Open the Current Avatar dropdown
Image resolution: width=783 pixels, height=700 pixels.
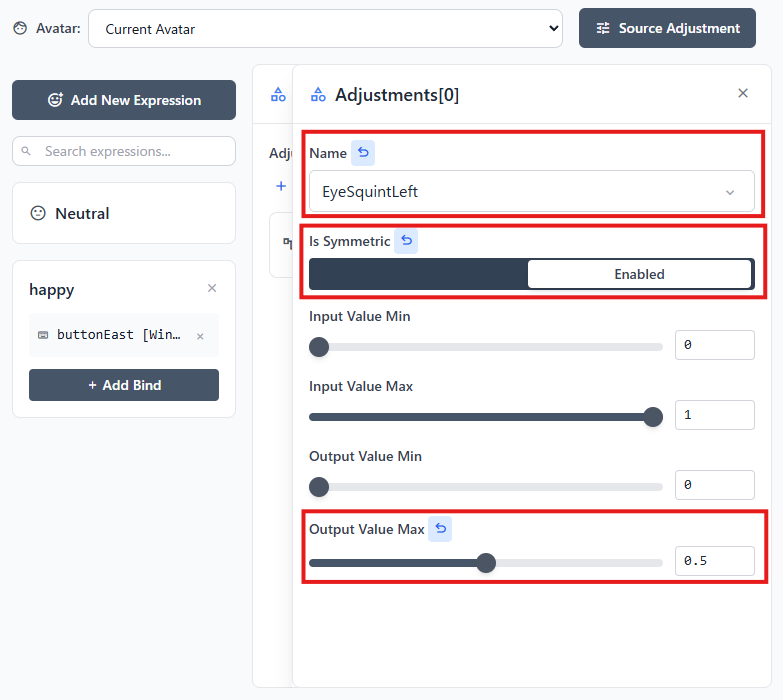coord(325,29)
